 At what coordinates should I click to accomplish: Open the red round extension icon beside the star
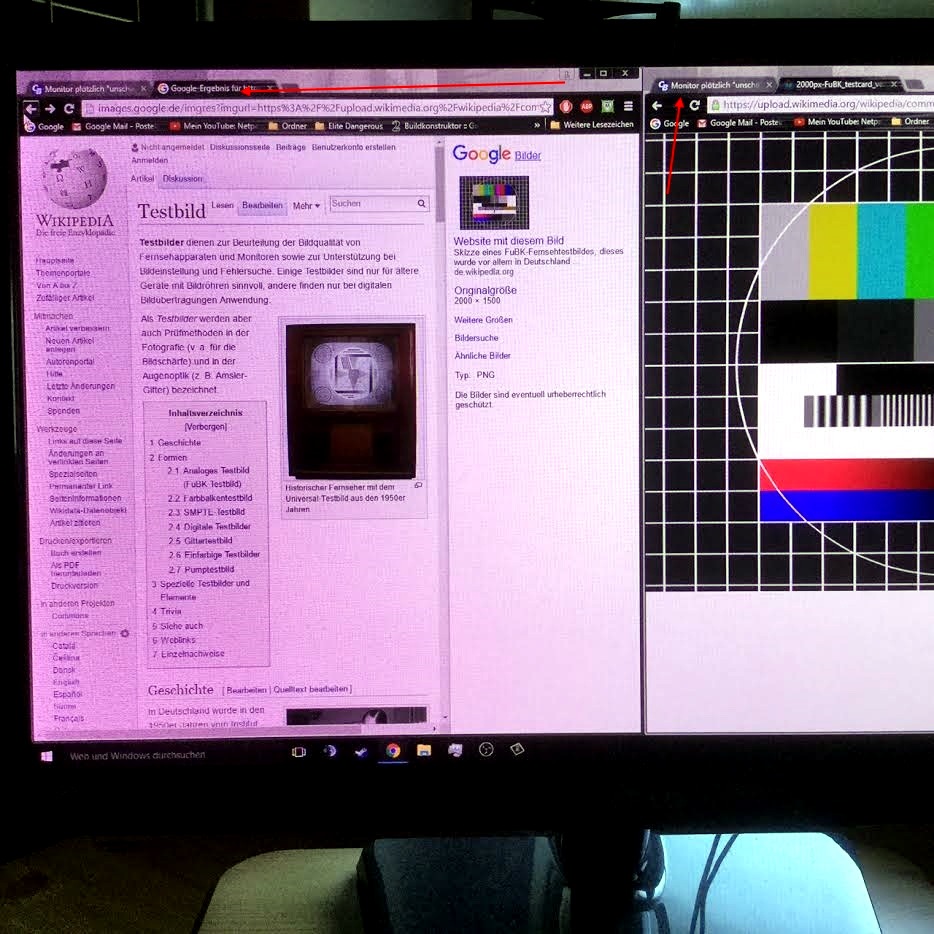coord(566,107)
